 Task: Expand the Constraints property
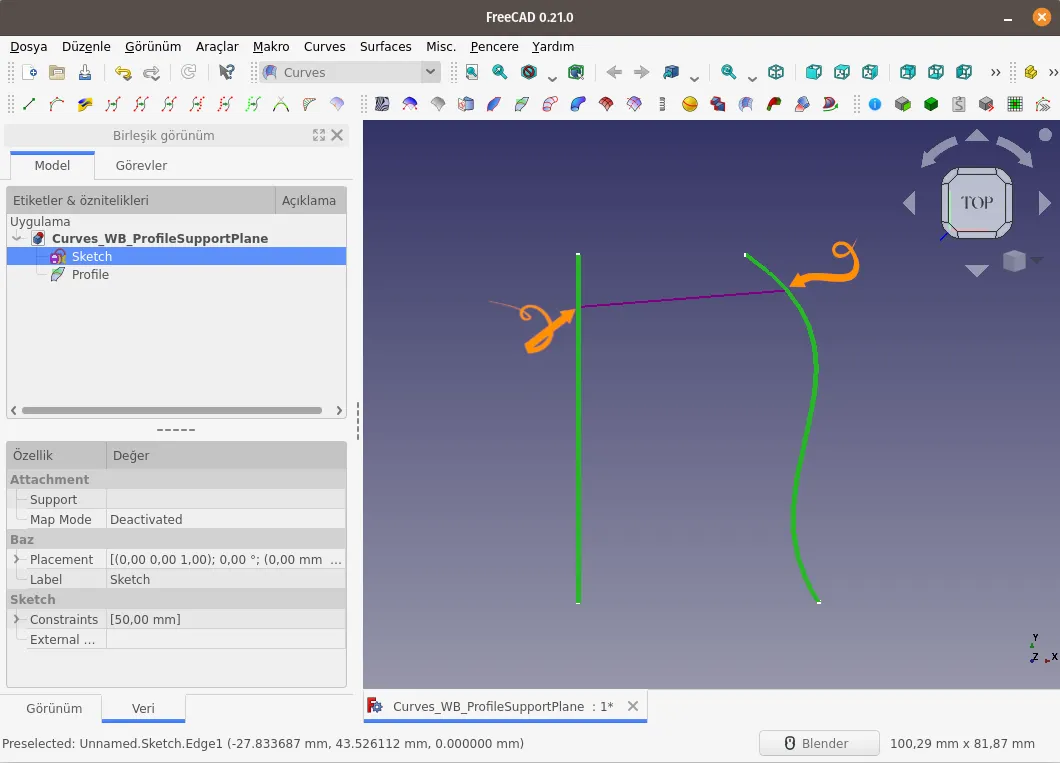(17, 619)
